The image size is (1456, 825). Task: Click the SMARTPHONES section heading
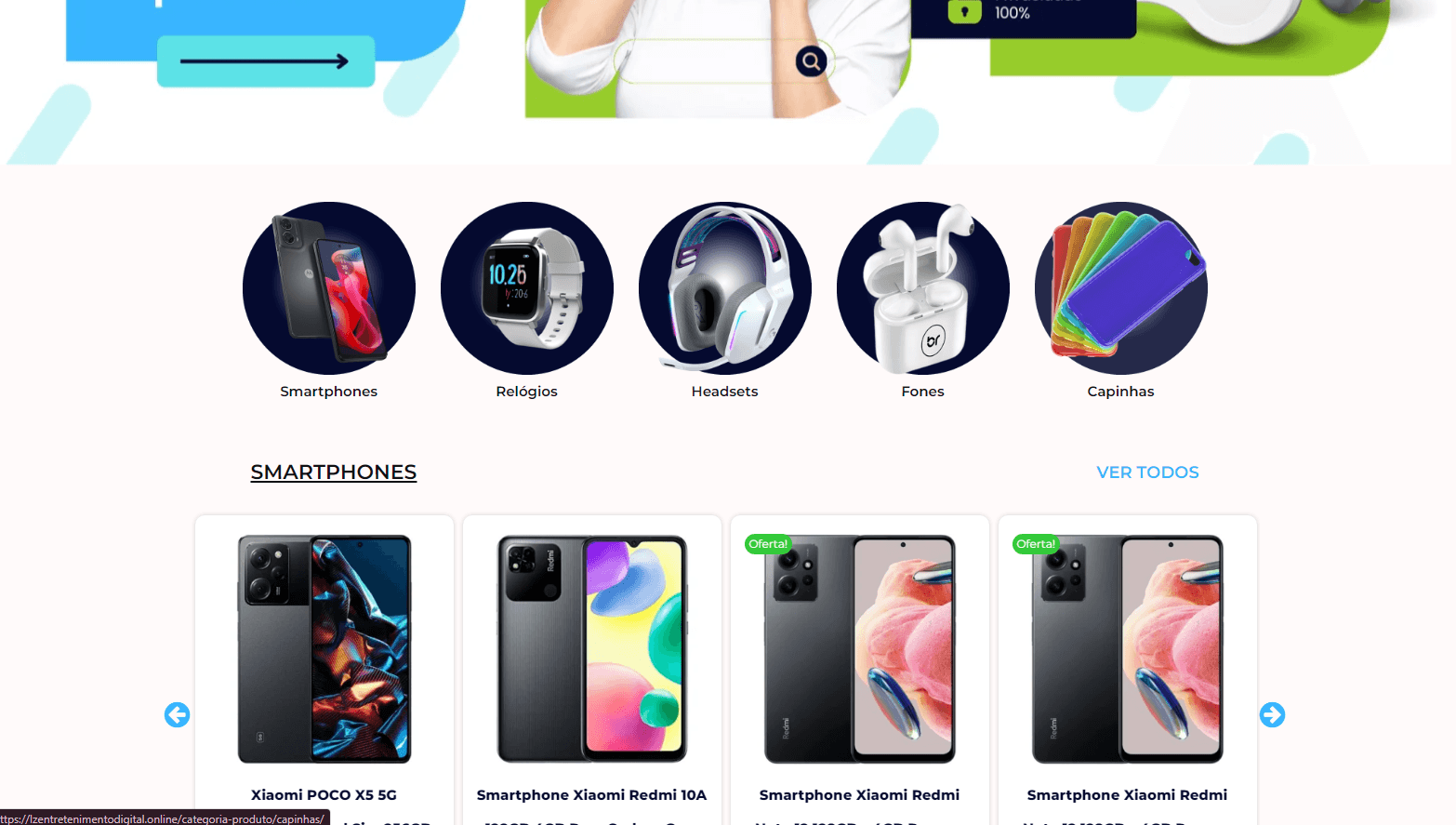click(x=334, y=472)
